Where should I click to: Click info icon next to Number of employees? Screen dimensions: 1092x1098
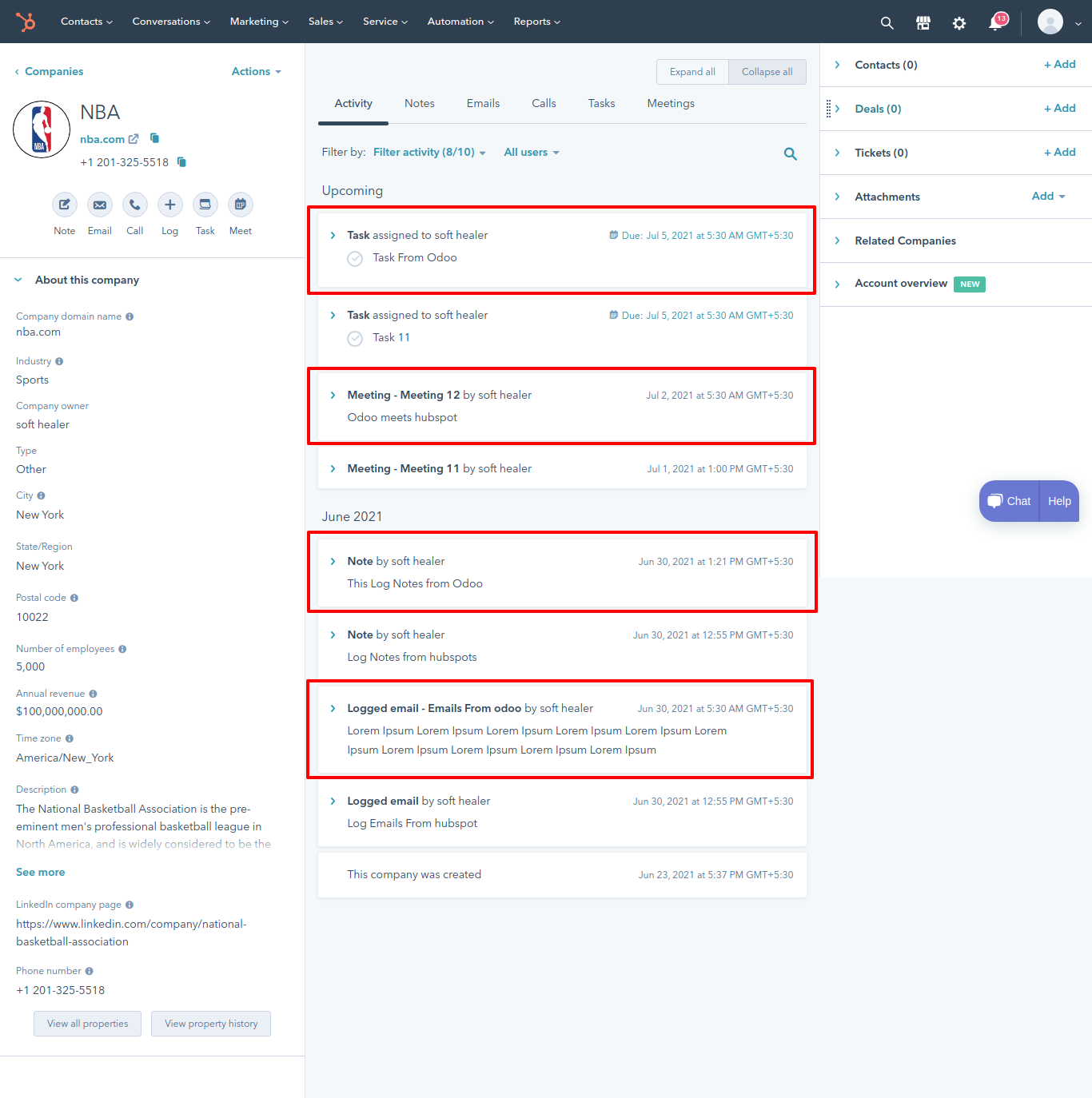122,649
